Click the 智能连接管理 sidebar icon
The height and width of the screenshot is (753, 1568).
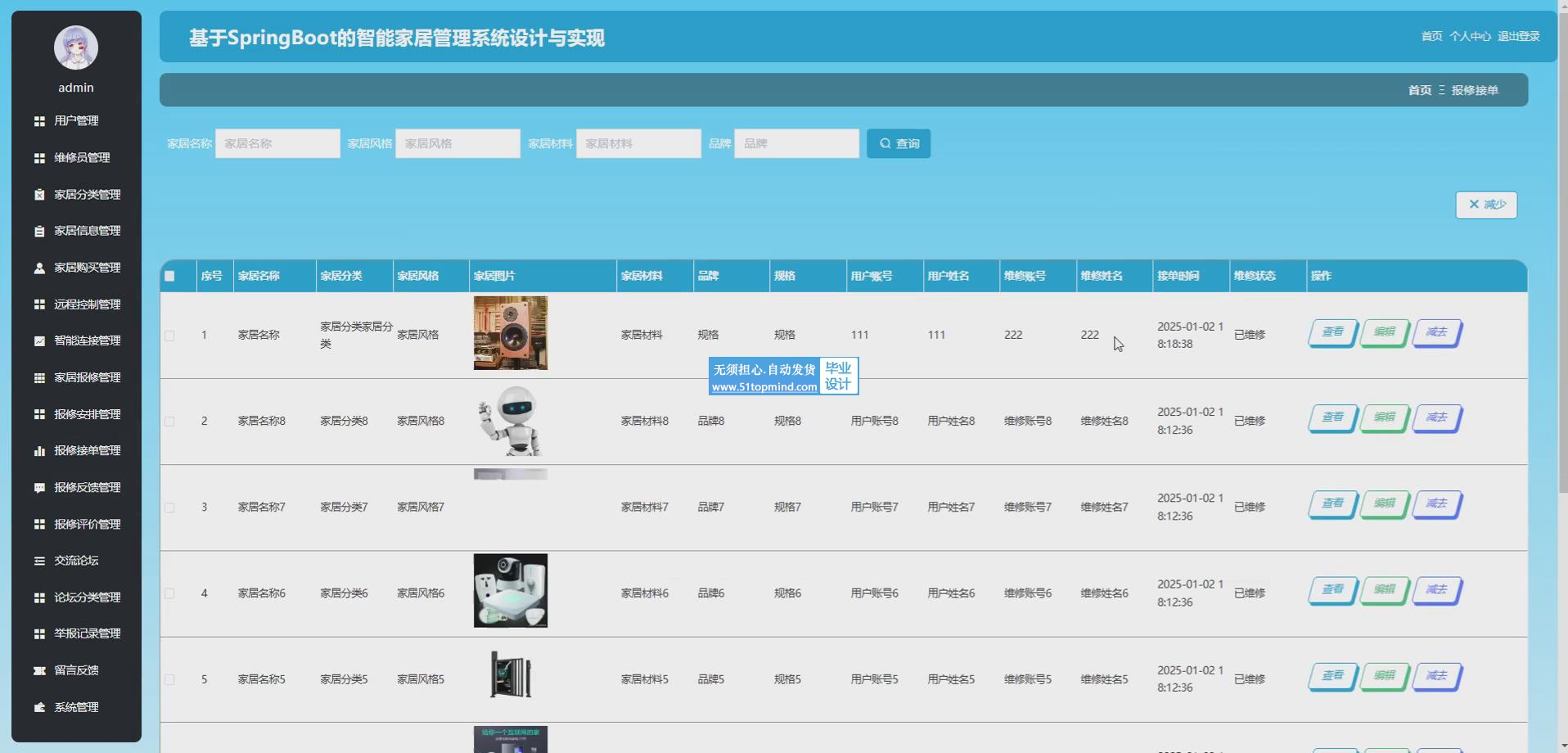tap(39, 341)
